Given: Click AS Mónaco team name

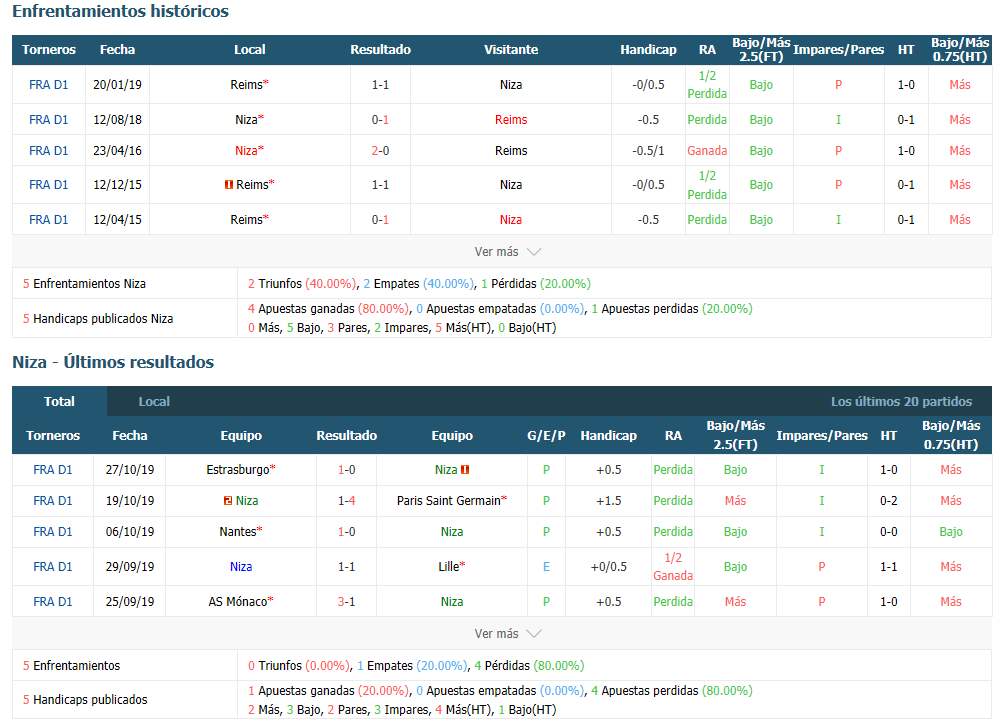Looking at the screenshot, I should [x=238, y=602].
